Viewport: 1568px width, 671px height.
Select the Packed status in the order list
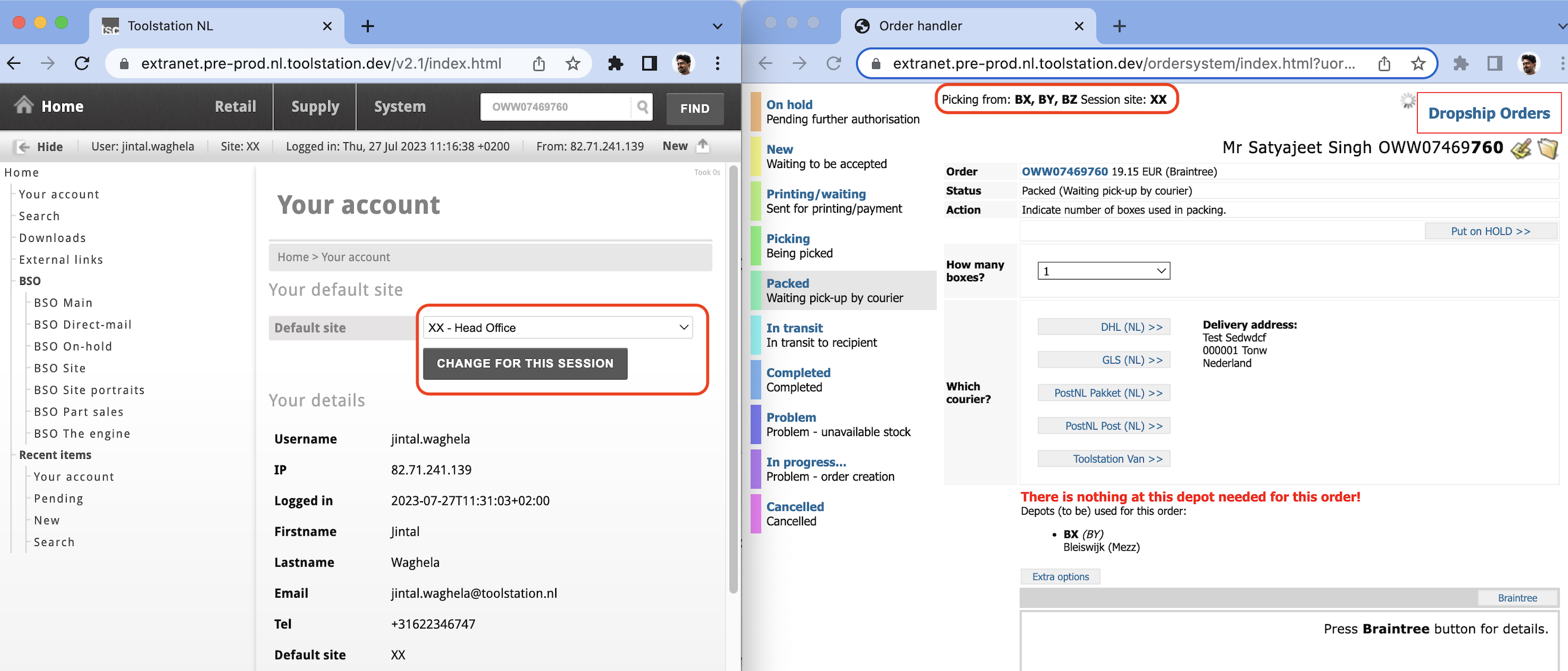[842, 290]
